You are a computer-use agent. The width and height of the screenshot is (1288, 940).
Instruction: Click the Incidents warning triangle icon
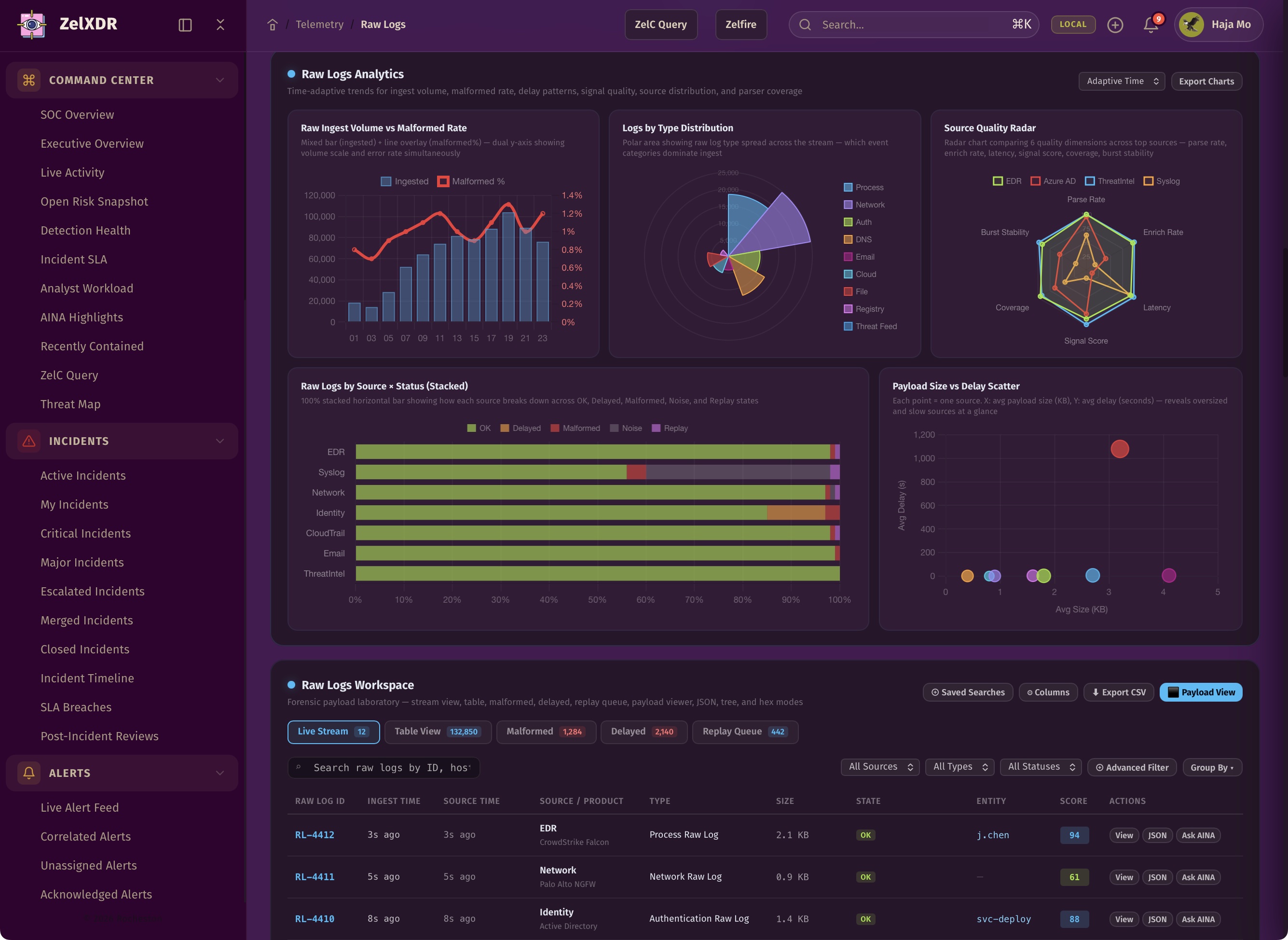[29, 441]
